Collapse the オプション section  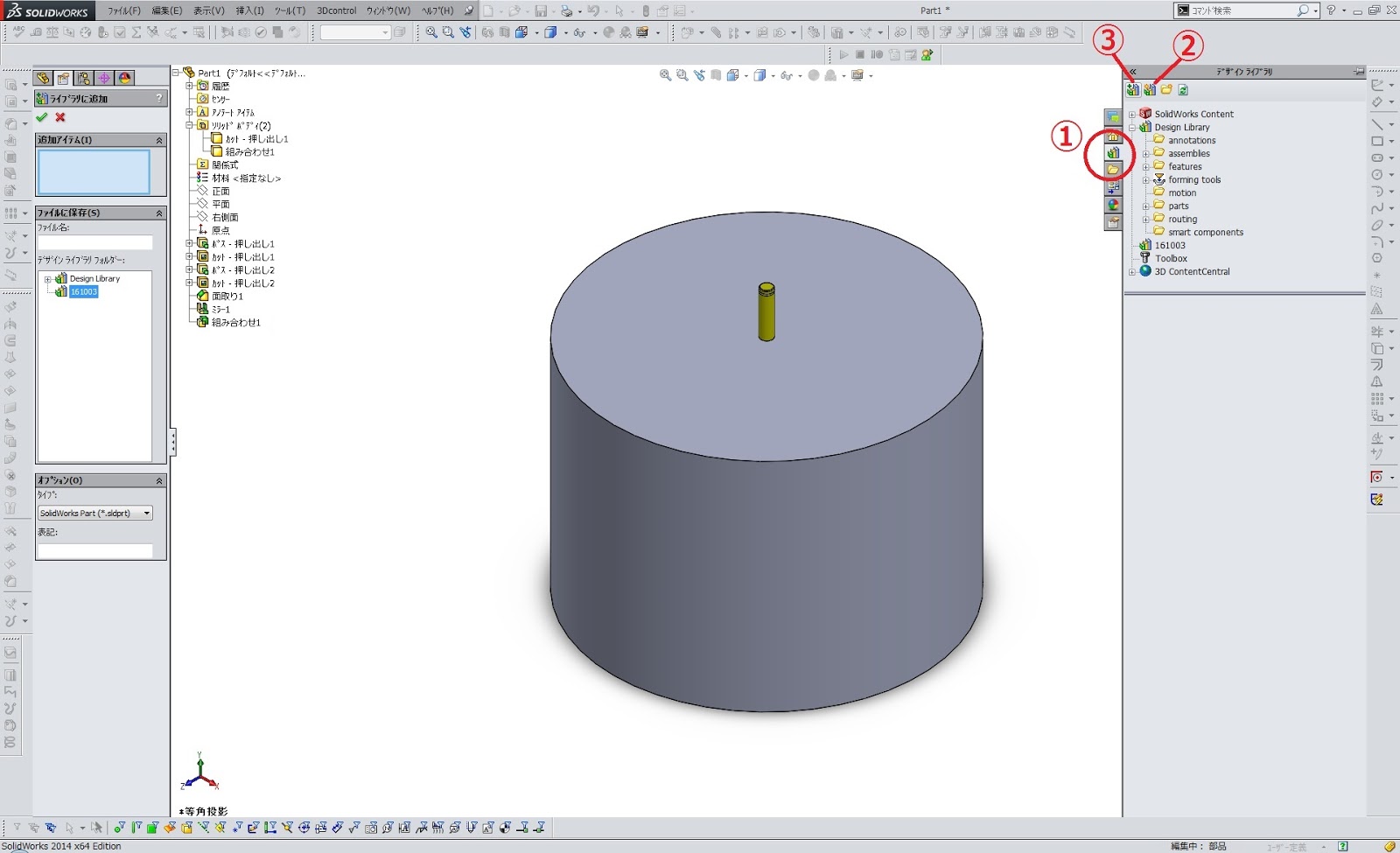pos(159,480)
